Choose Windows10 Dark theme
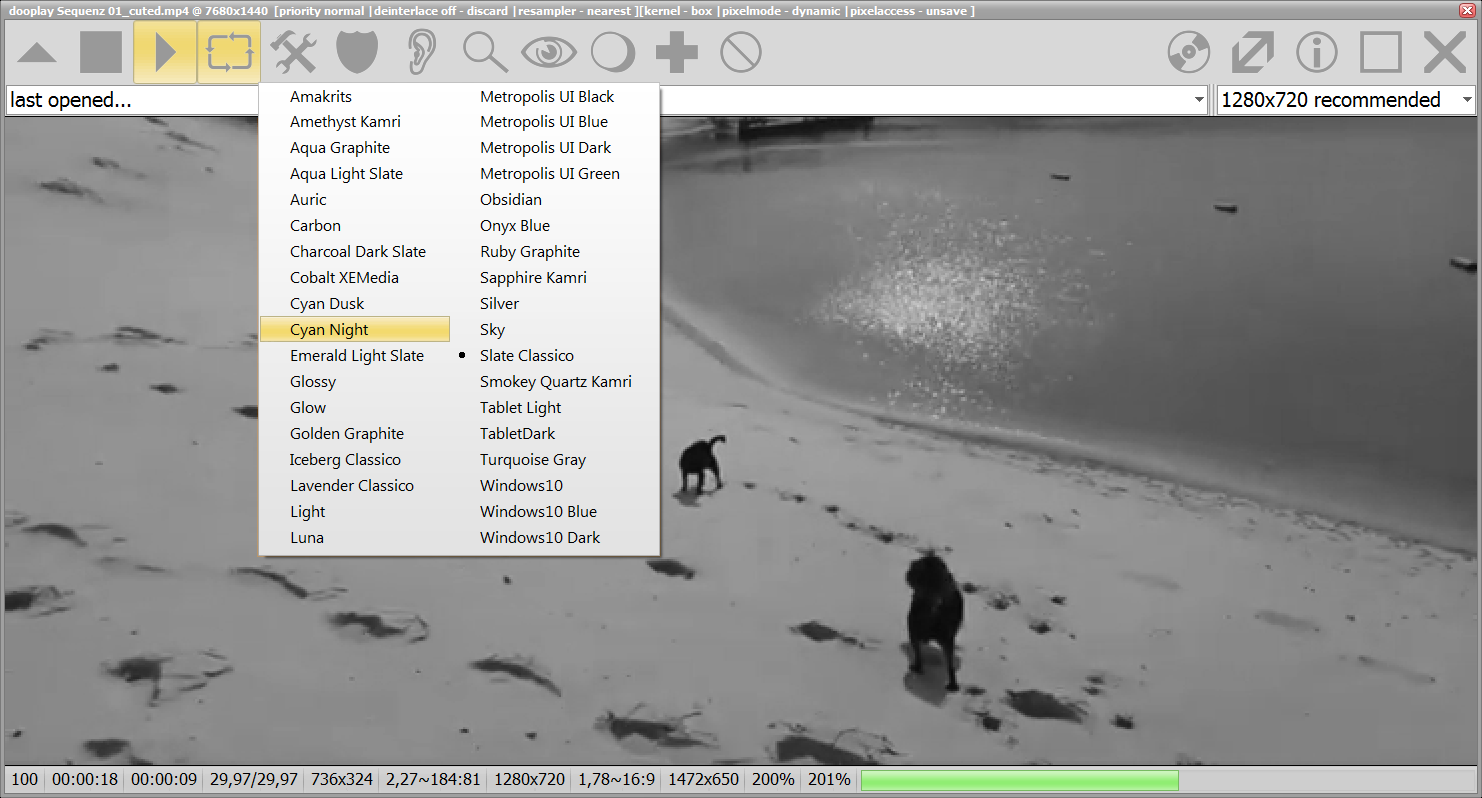The image size is (1482, 798). (x=540, y=538)
